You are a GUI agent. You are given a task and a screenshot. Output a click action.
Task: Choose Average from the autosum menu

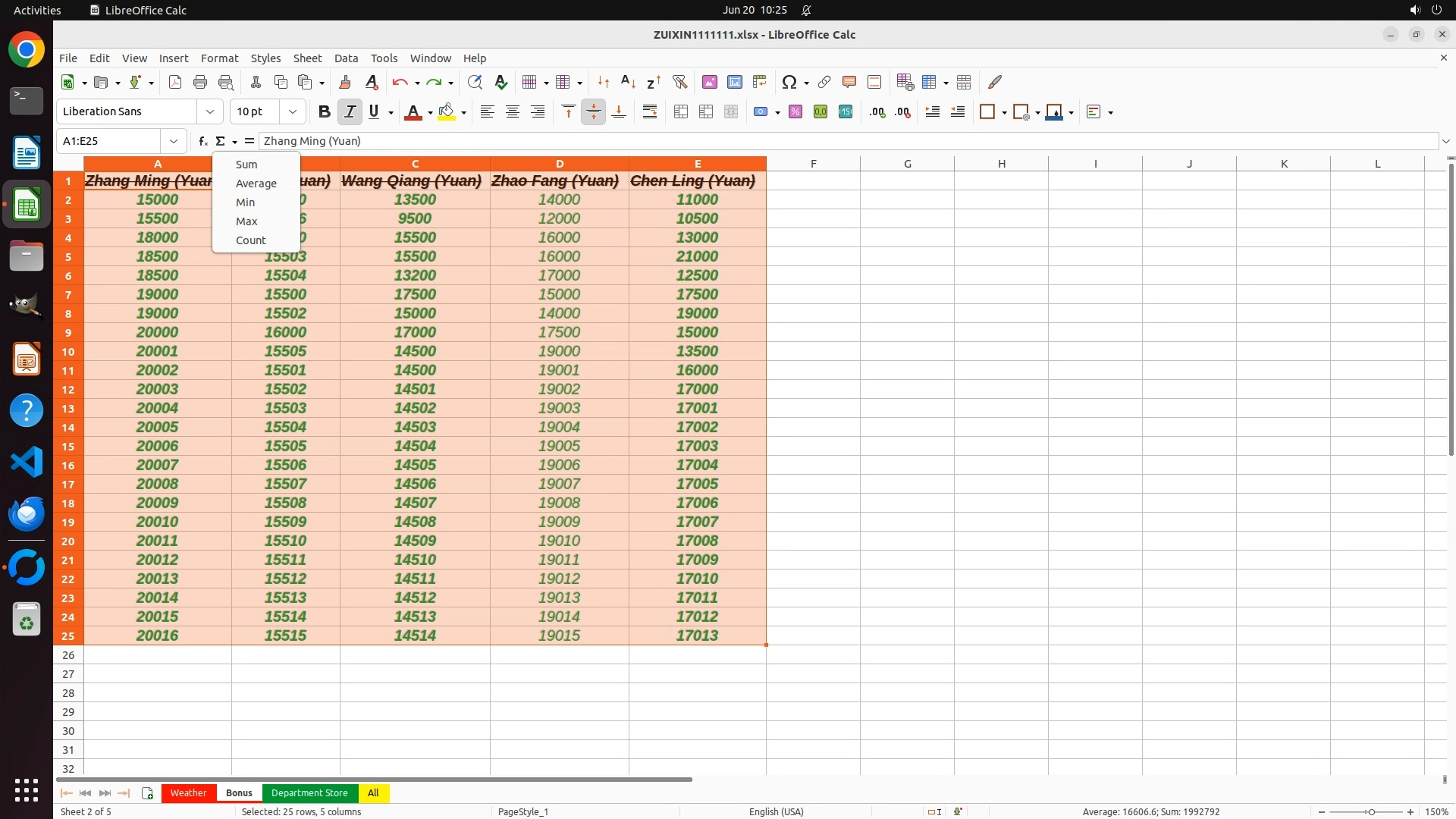[256, 184]
